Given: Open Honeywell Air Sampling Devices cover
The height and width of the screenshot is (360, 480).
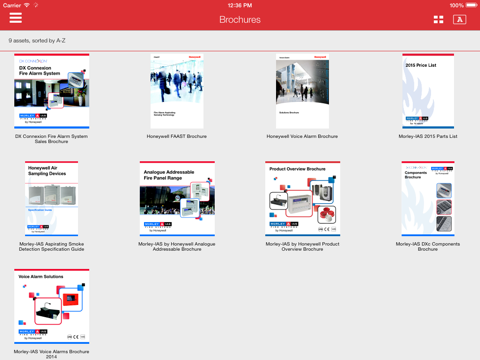Looking at the screenshot, I should click(x=52, y=199).
